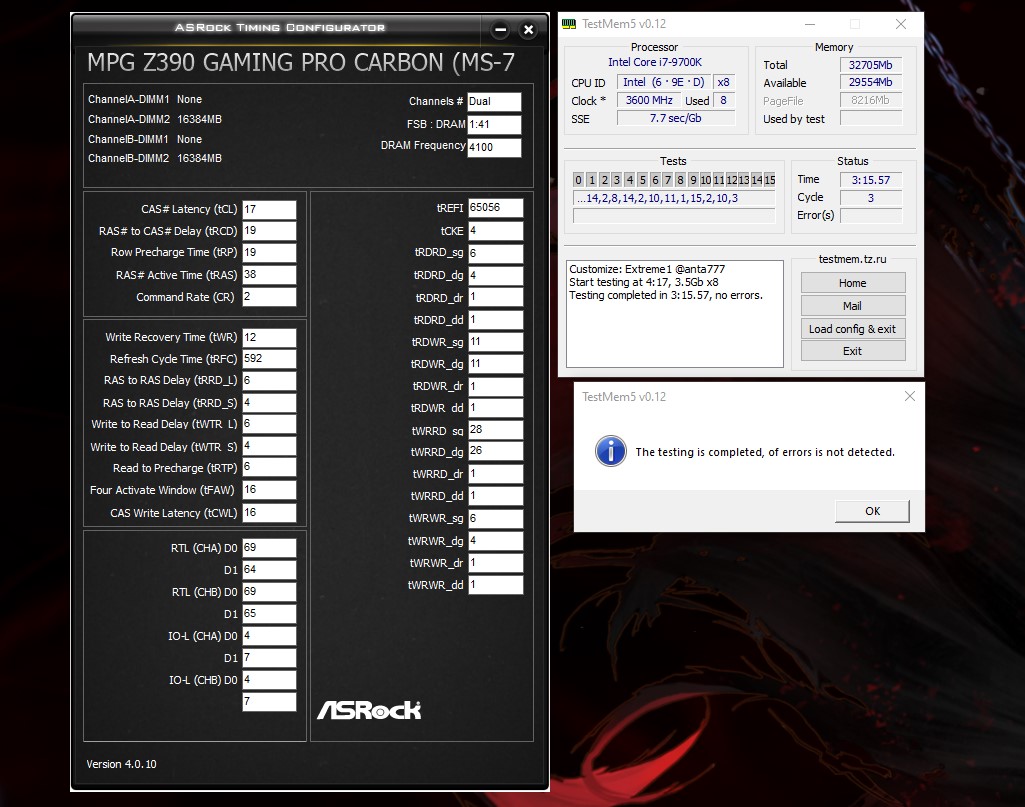Click the Time value 3:15.57
Image resolution: width=1025 pixels, height=807 pixels.
tap(871, 180)
